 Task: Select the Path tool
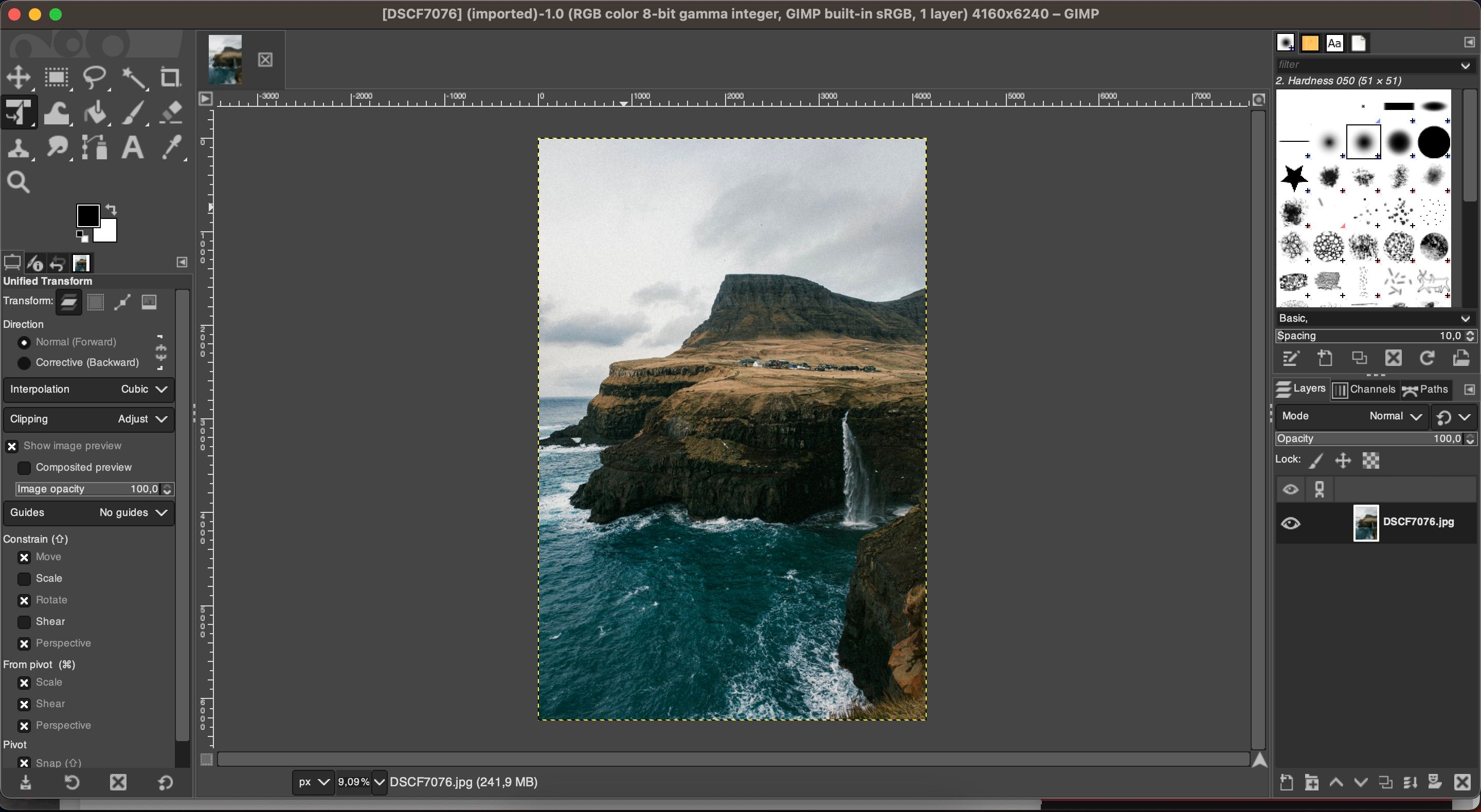pos(95,147)
